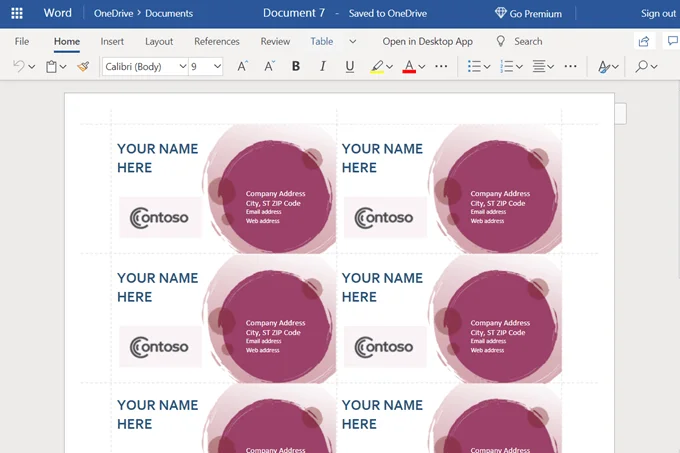Viewport: 680px width, 453px height.
Task: Open the Documents breadcrumb link
Action: pyautogui.click(x=169, y=13)
